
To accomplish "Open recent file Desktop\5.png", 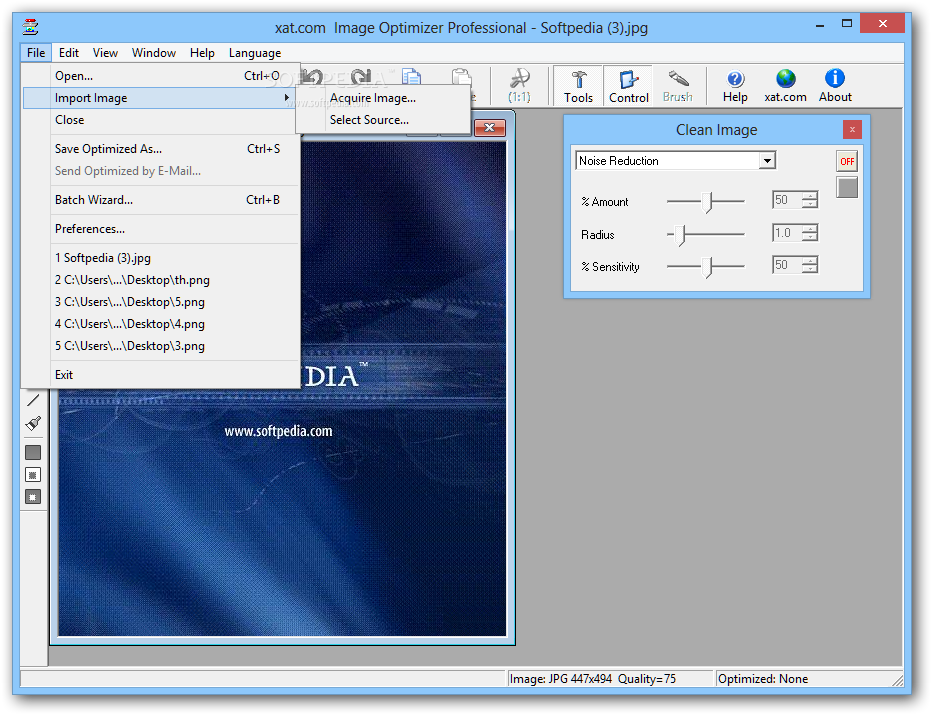I will pyautogui.click(x=160, y=302).
